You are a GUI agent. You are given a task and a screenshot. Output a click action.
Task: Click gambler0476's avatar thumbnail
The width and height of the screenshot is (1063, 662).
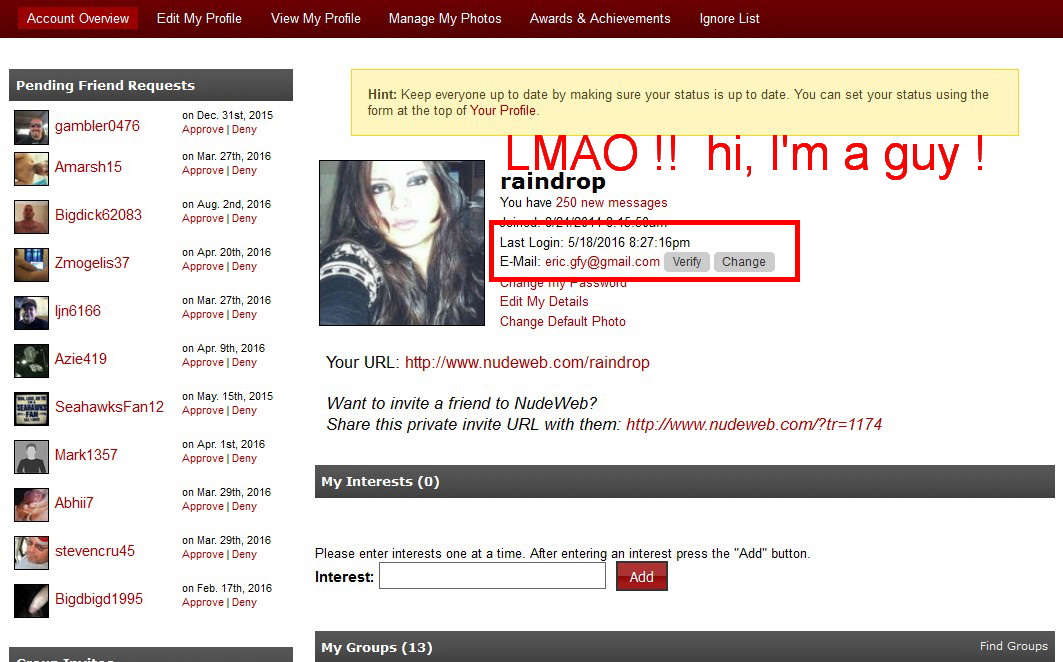tap(31, 127)
